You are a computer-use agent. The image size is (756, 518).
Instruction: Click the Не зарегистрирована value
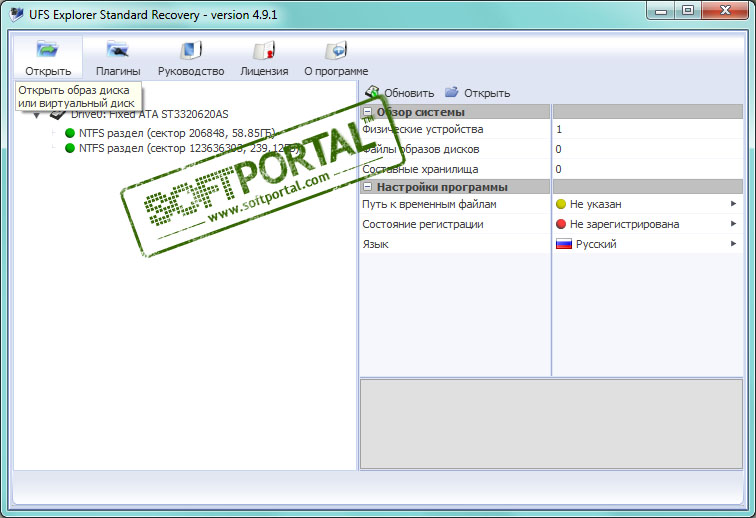click(x=624, y=224)
